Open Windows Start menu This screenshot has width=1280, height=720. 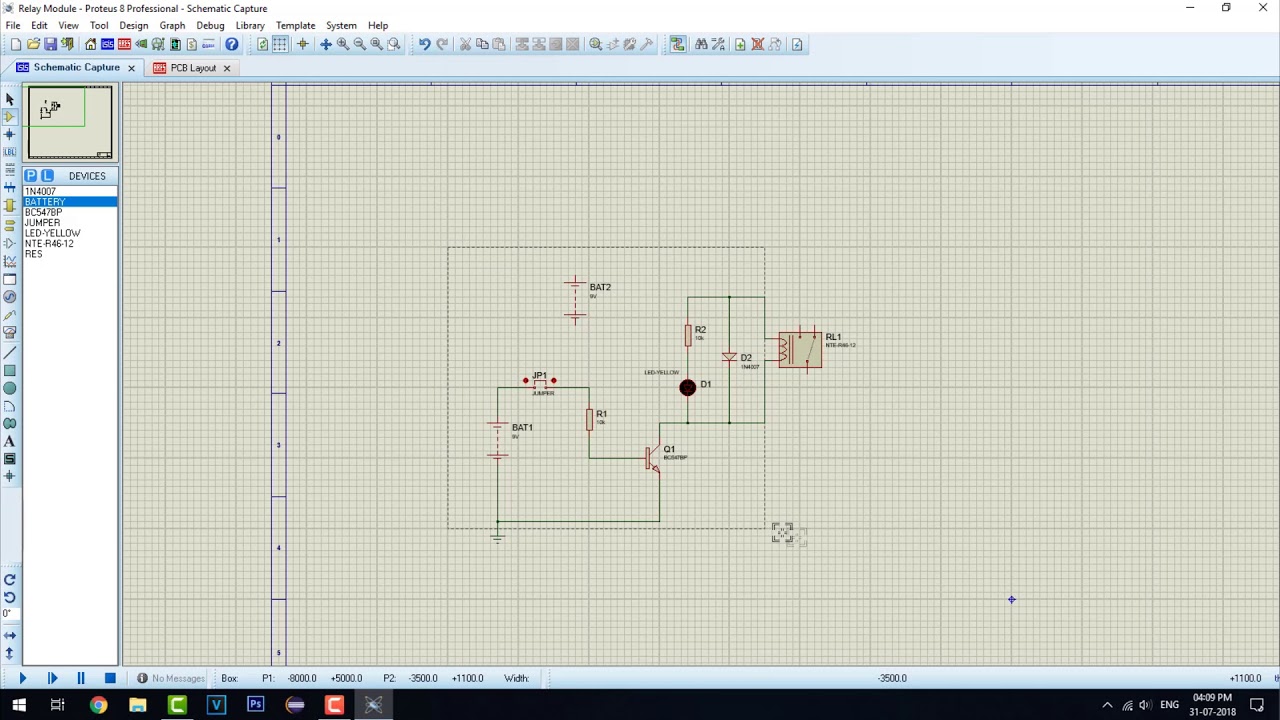point(19,706)
